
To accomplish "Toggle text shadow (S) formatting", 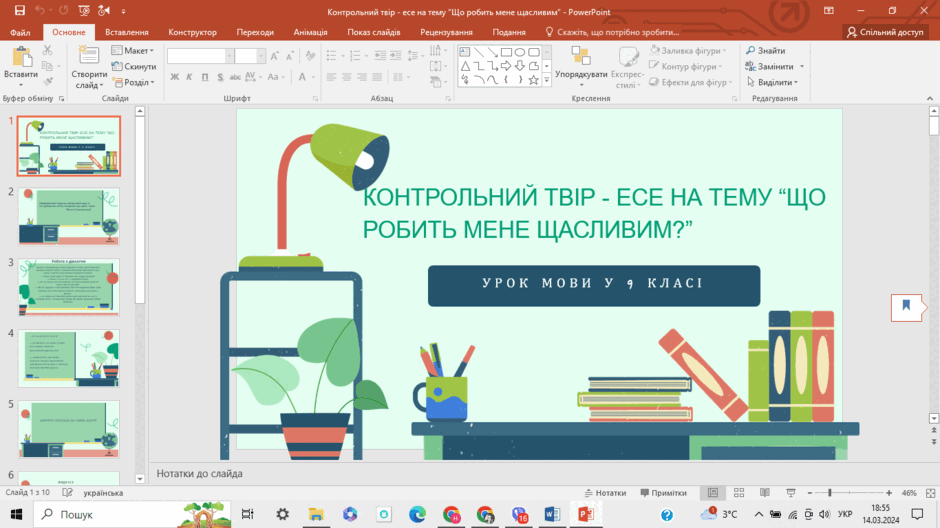I will [220, 77].
